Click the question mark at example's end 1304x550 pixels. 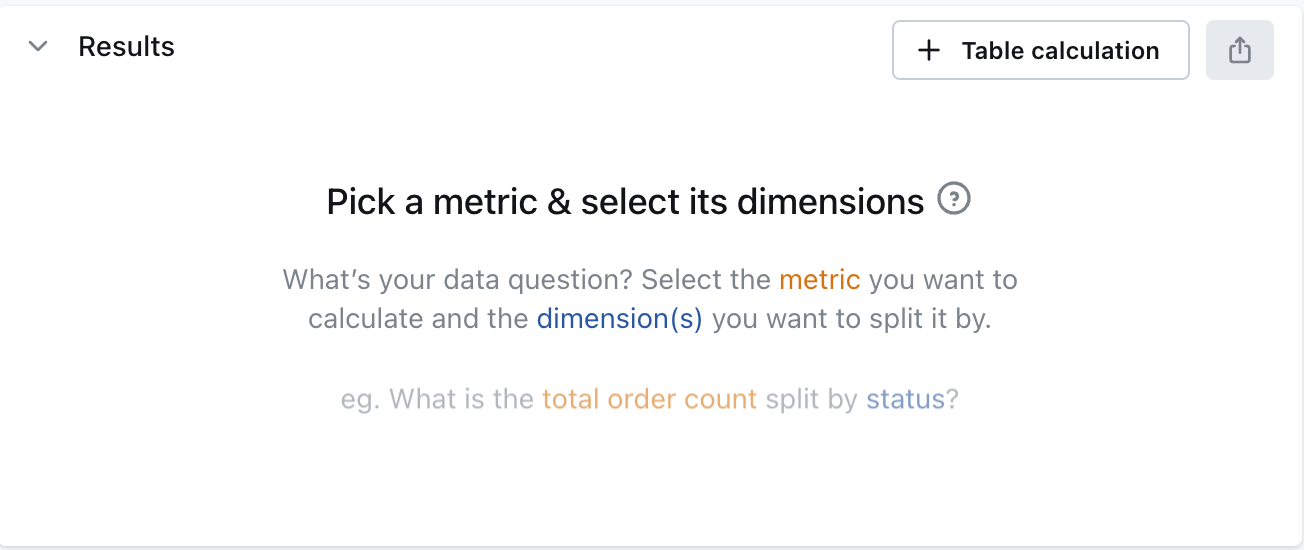pyautogui.click(x=952, y=400)
